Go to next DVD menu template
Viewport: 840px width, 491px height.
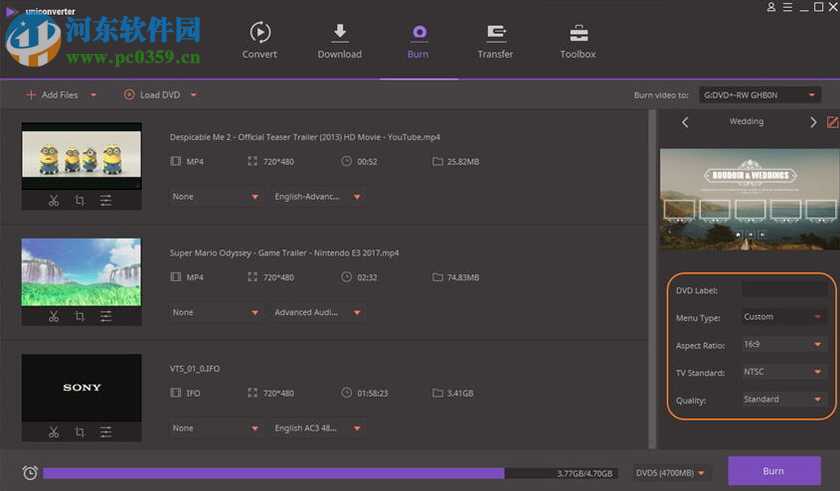click(x=813, y=122)
